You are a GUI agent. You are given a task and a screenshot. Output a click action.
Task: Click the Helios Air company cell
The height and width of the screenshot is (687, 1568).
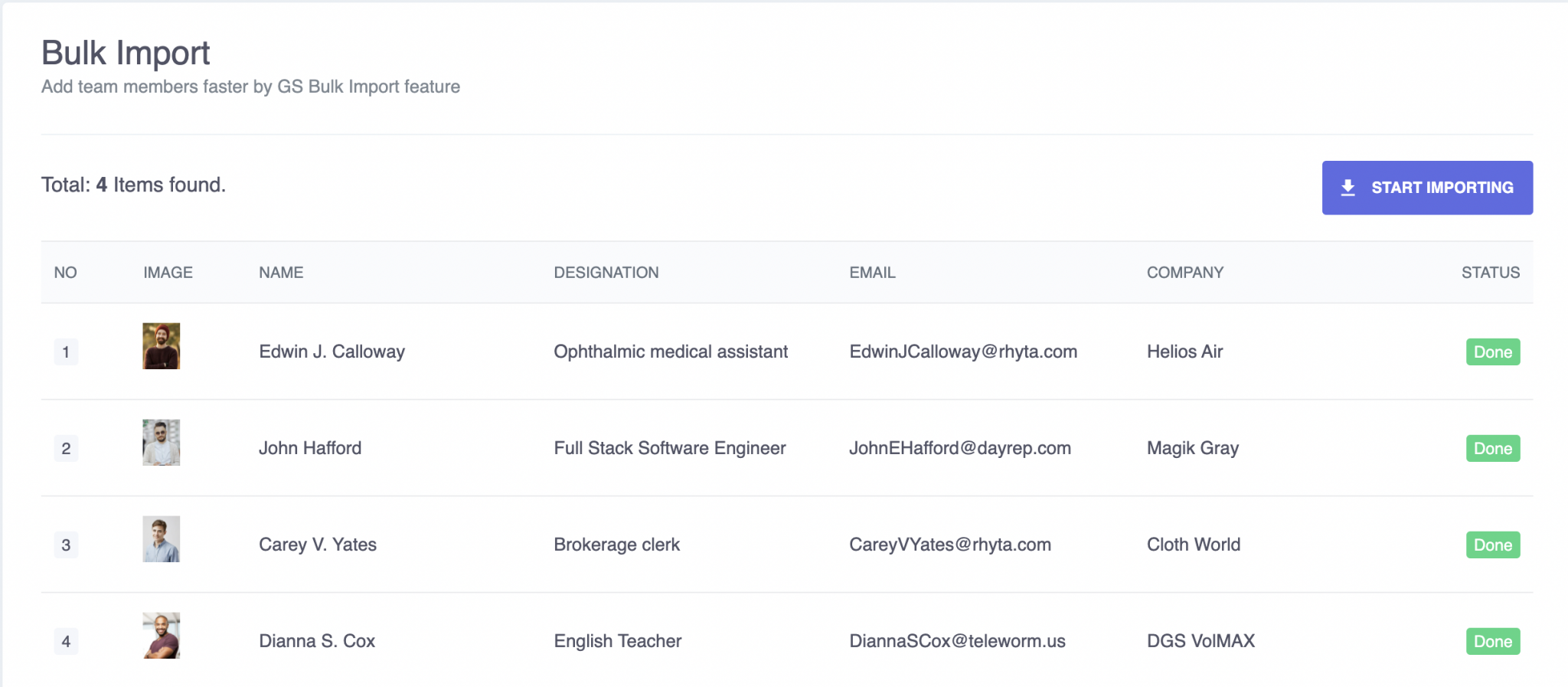pyautogui.click(x=1184, y=352)
